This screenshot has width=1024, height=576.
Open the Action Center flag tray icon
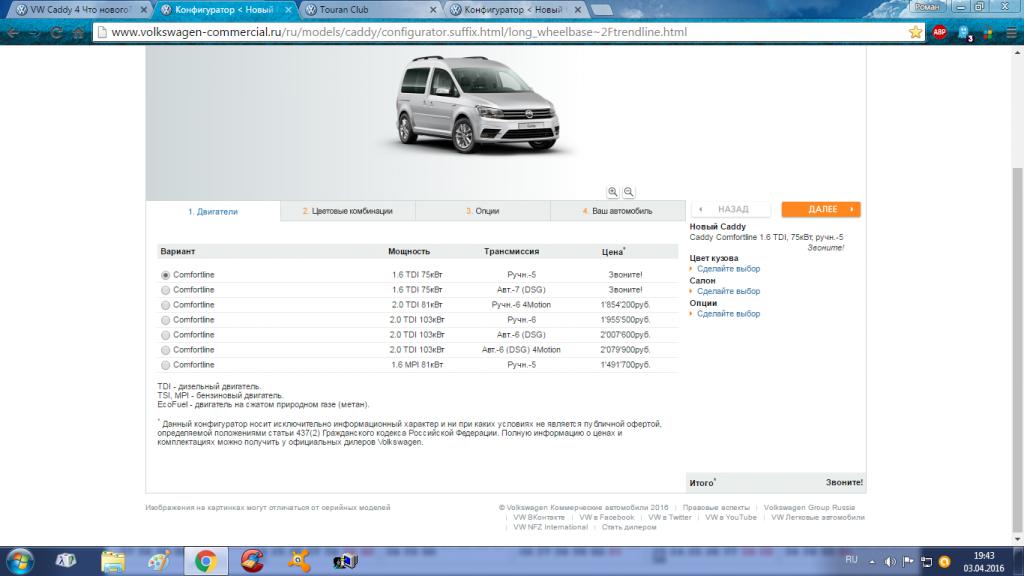[908, 562]
